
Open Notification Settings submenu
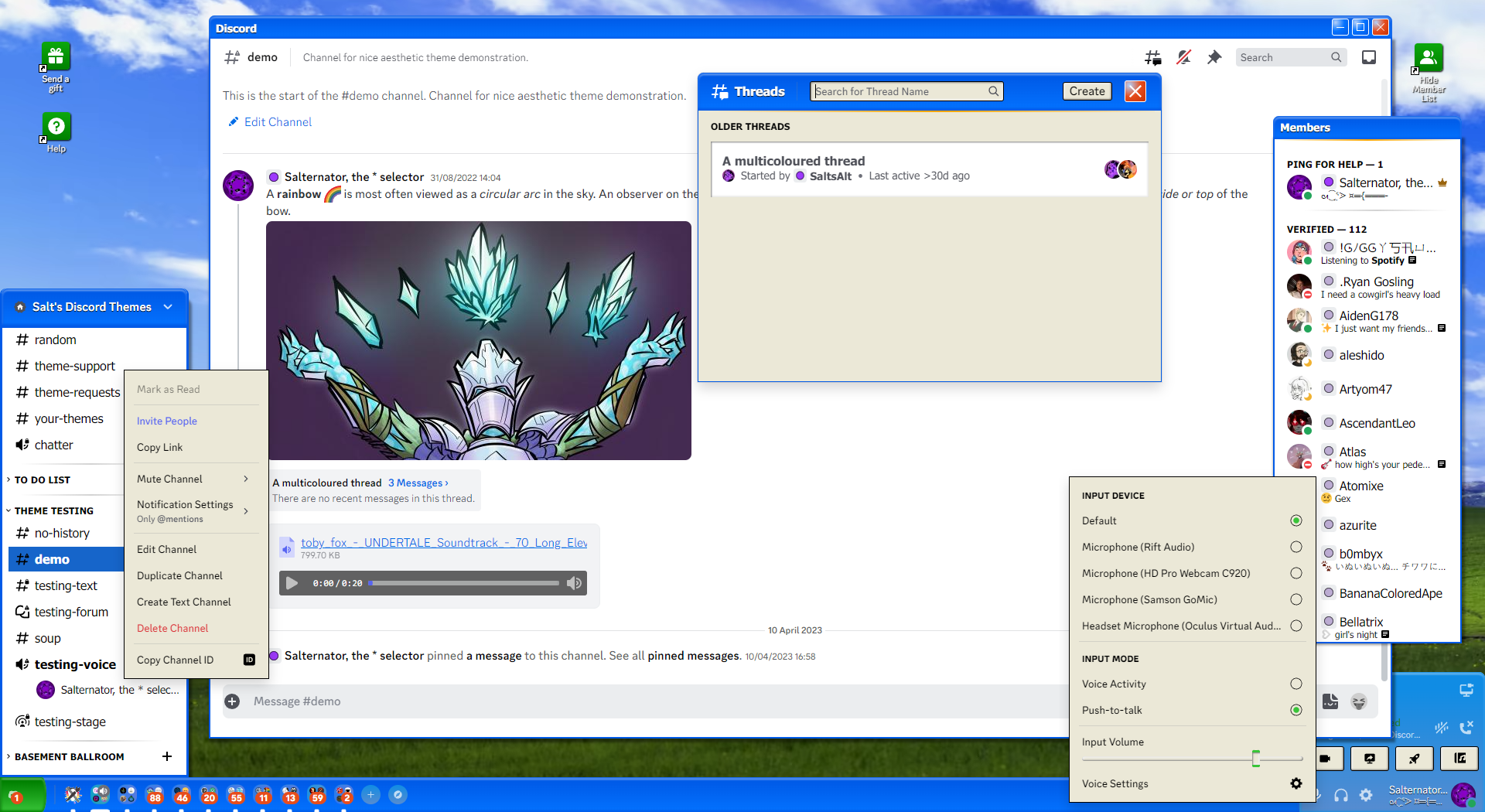tap(193, 510)
